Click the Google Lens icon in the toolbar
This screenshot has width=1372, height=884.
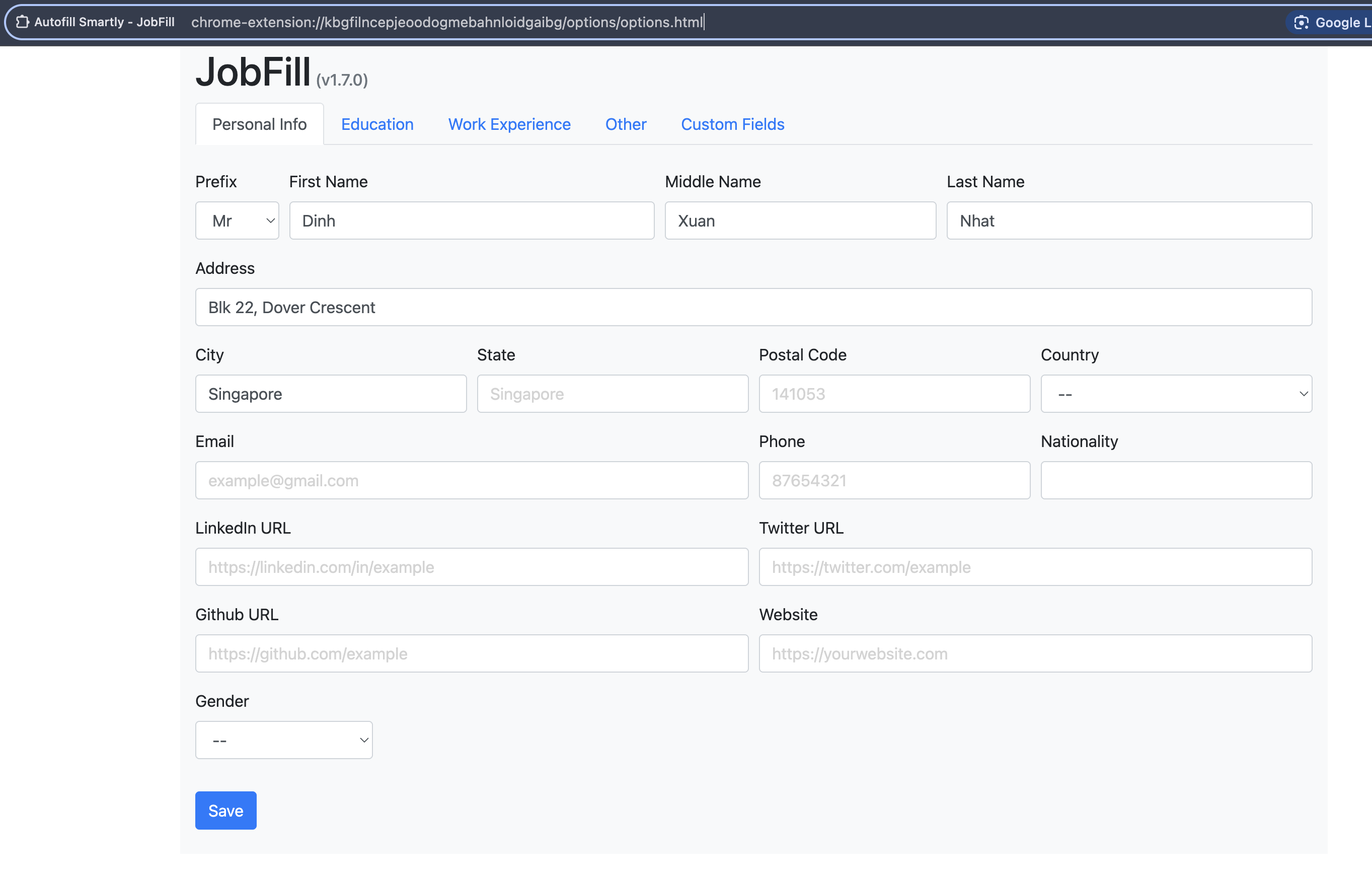[1301, 22]
